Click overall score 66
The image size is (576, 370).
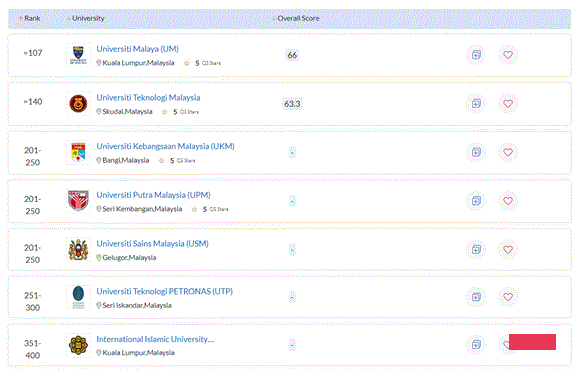(292, 55)
